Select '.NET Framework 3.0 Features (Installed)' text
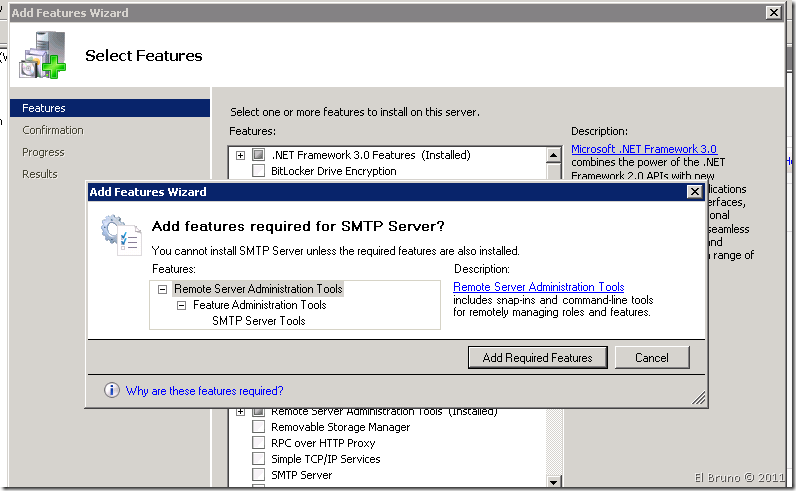This screenshot has height=491, width=796. coord(371,154)
